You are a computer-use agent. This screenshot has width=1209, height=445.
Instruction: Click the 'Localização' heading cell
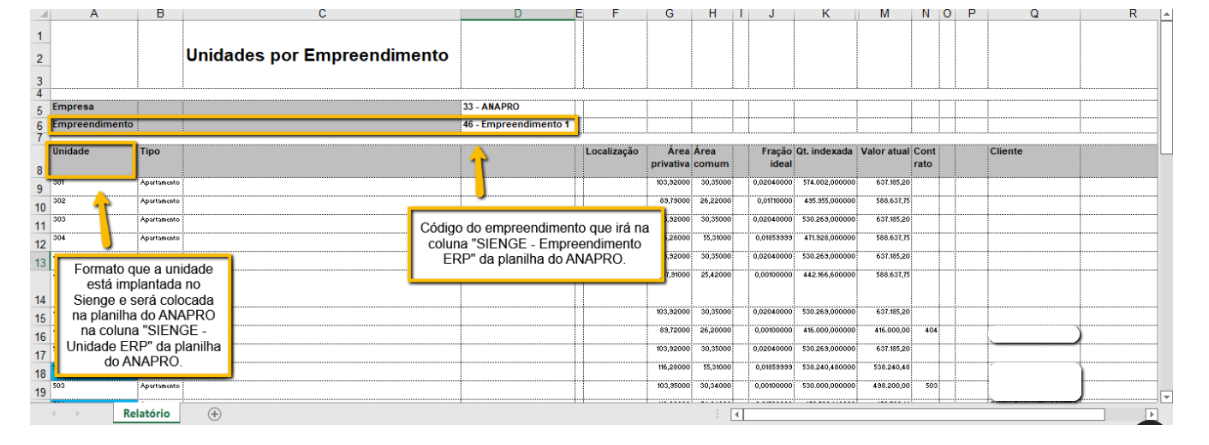point(615,162)
